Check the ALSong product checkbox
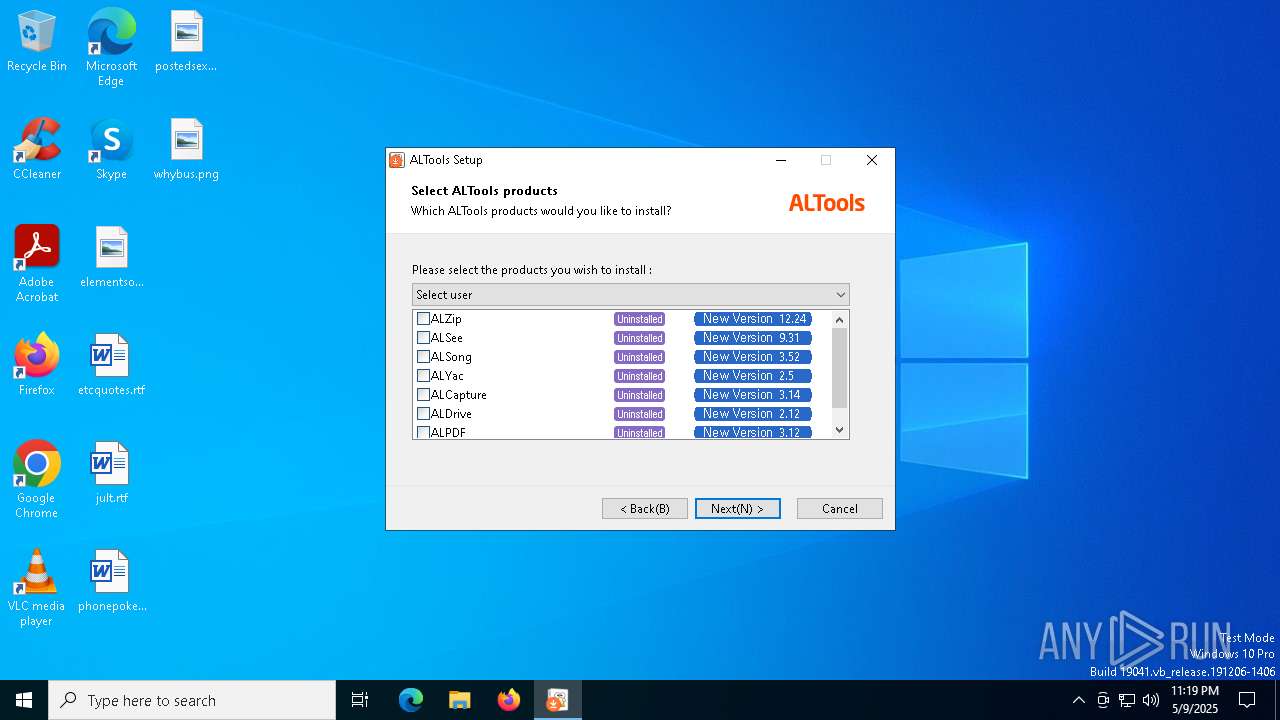Screen dimensions: 1280x720 pos(423,357)
